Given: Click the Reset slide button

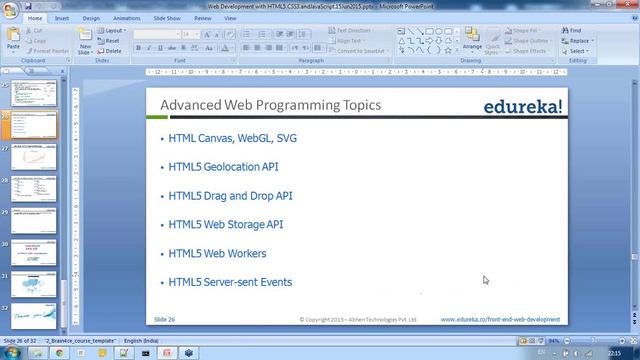Looking at the screenshot, I should click(x=109, y=41).
